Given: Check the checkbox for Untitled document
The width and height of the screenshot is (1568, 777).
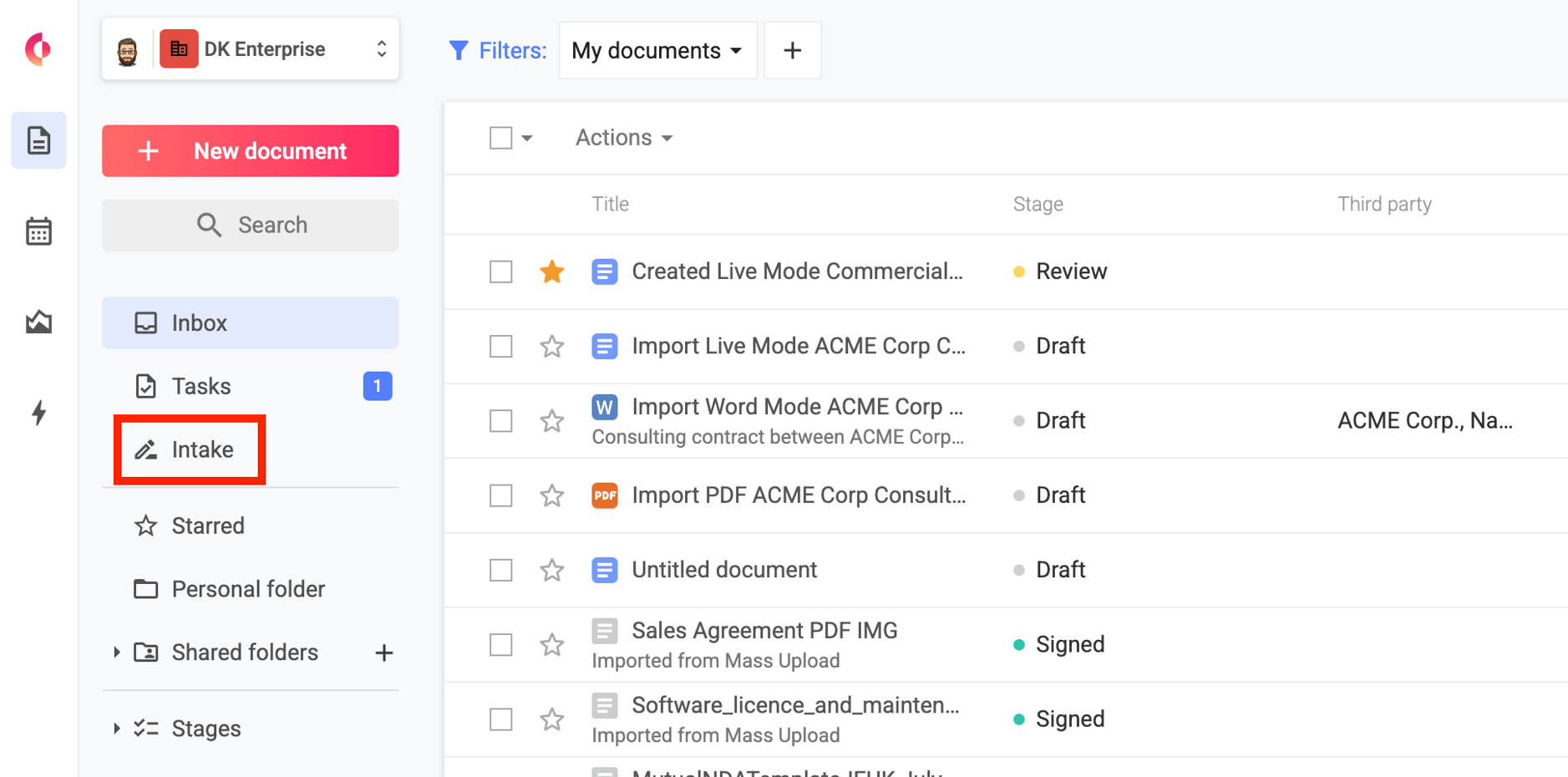Looking at the screenshot, I should 500,570.
